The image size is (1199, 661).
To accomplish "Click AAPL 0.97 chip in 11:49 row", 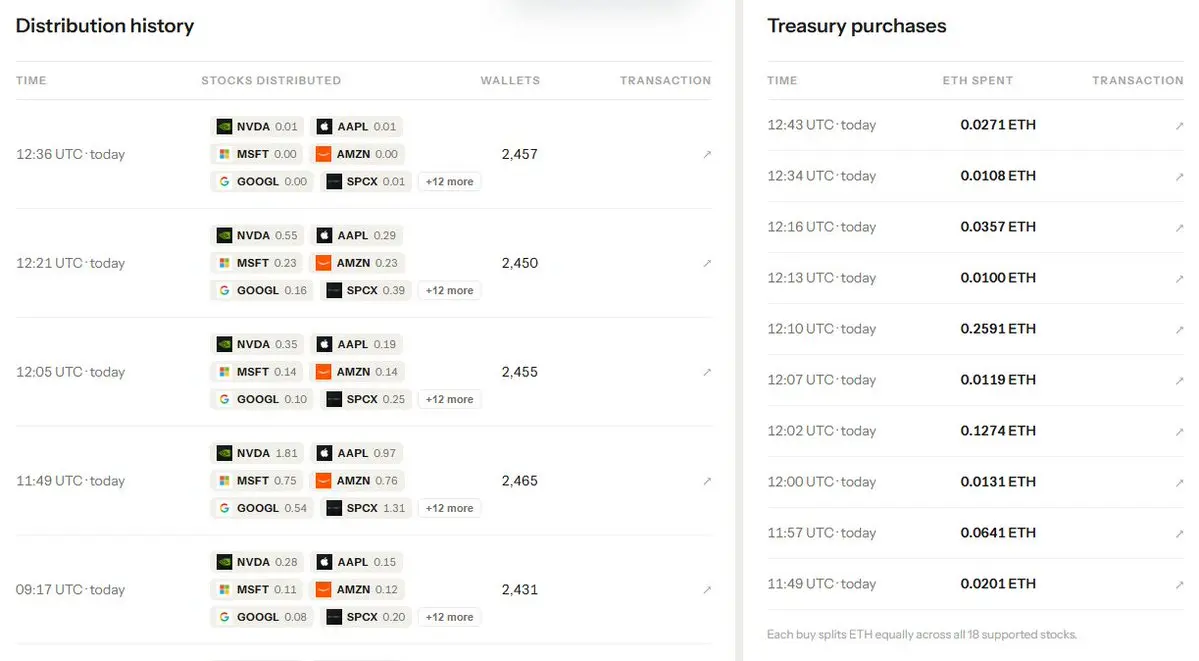I will pyautogui.click(x=357, y=453).
